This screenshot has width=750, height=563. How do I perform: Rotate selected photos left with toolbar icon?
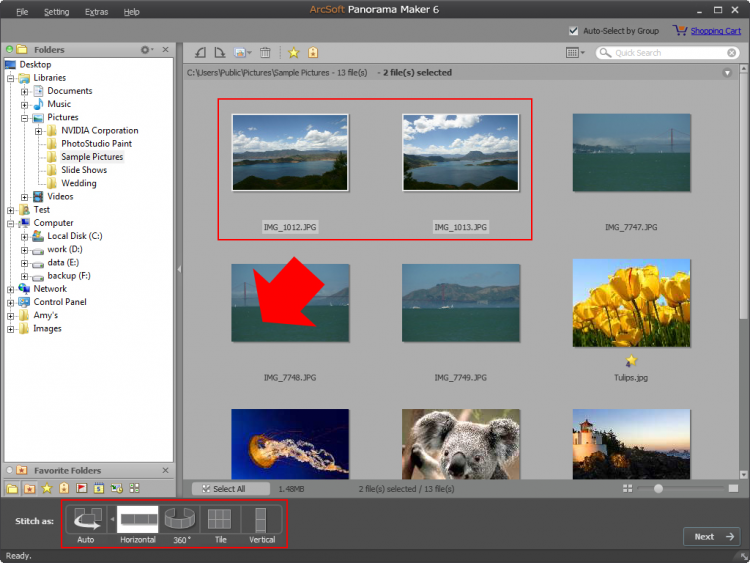[x=200, y=52]
